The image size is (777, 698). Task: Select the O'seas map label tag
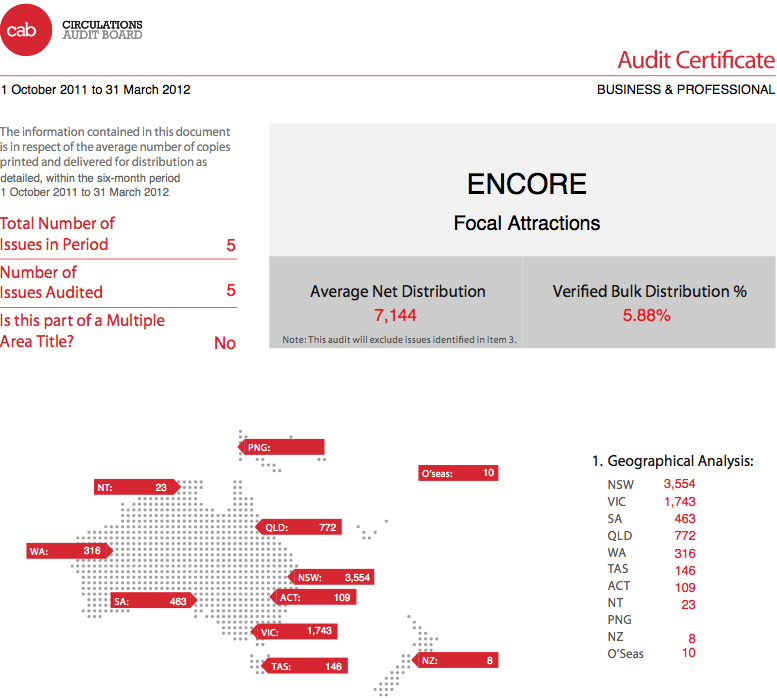click(458, 473)
